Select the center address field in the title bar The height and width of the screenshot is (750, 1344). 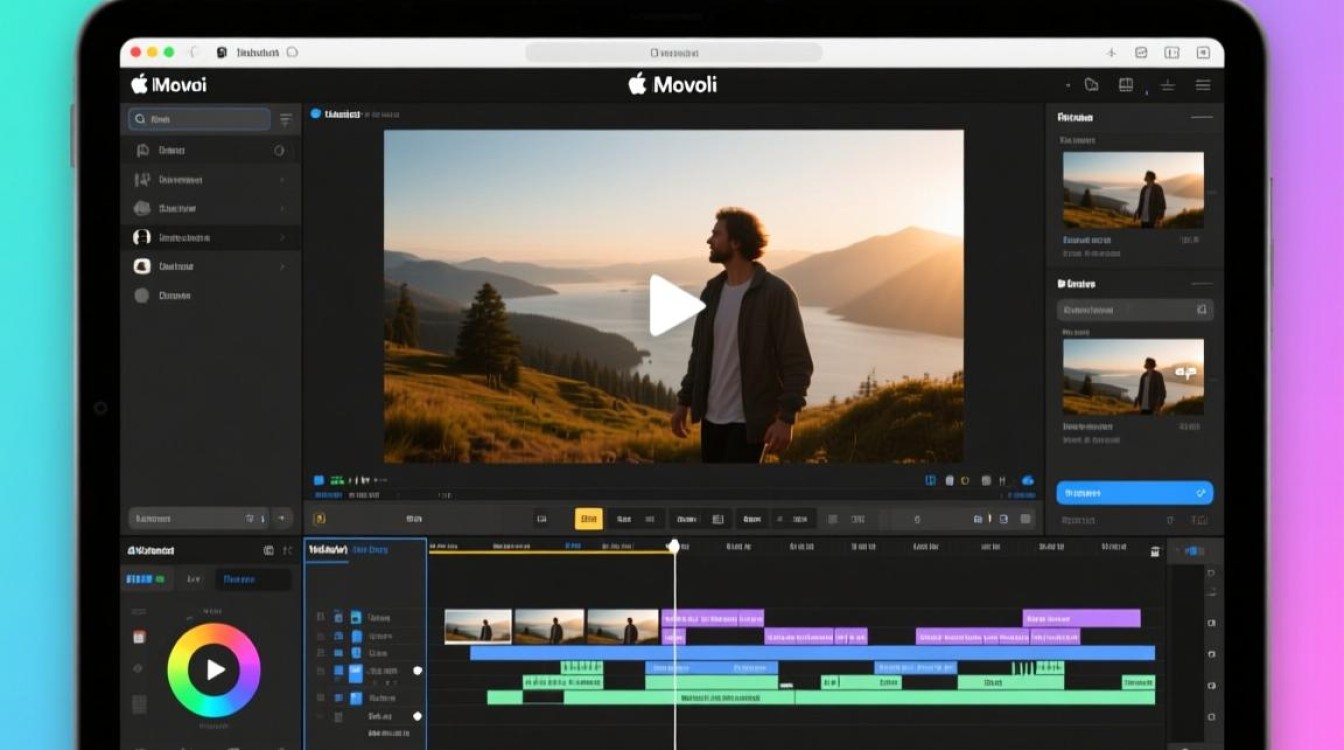tap(674, 53)
